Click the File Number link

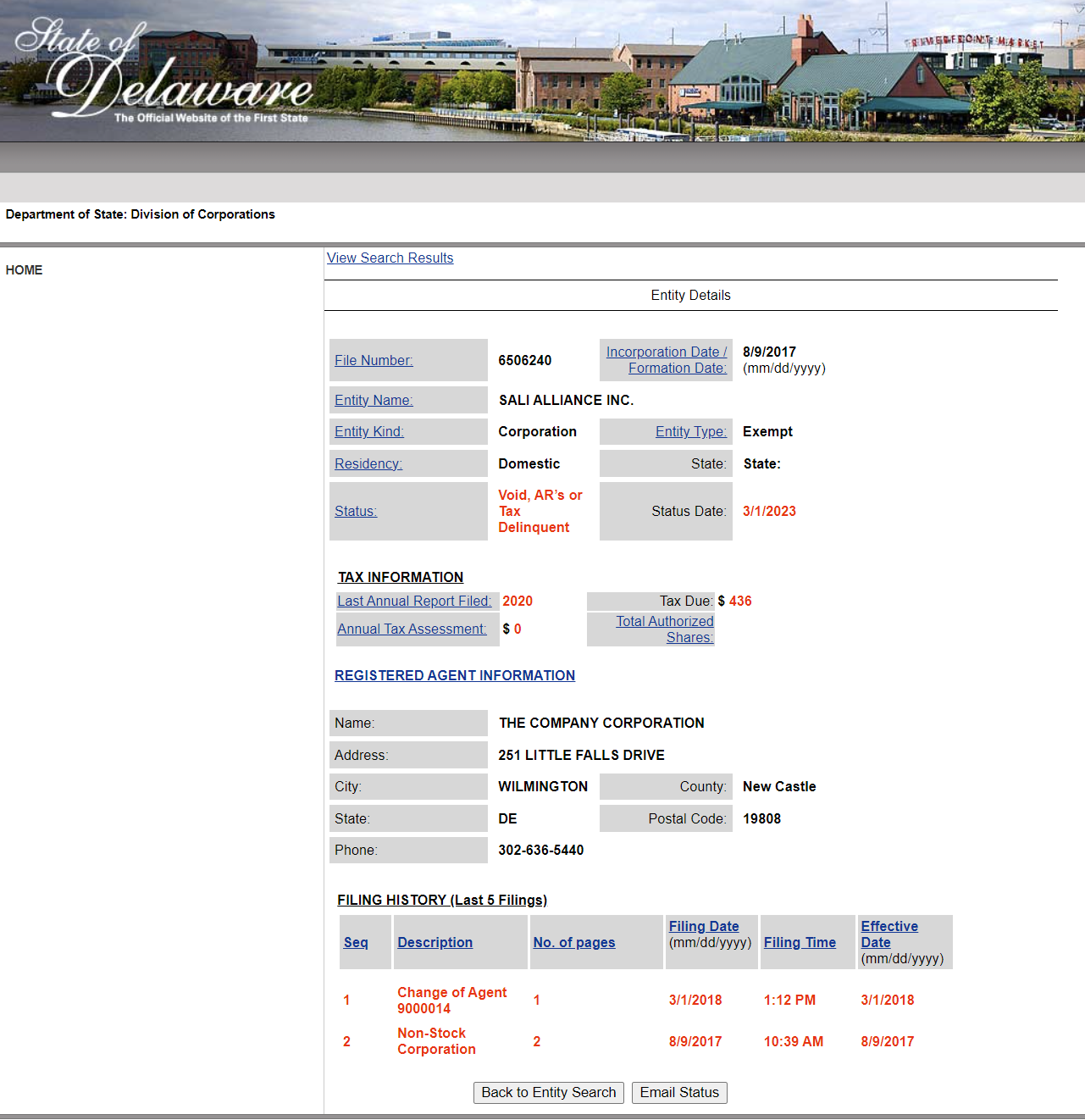point(374,360)
